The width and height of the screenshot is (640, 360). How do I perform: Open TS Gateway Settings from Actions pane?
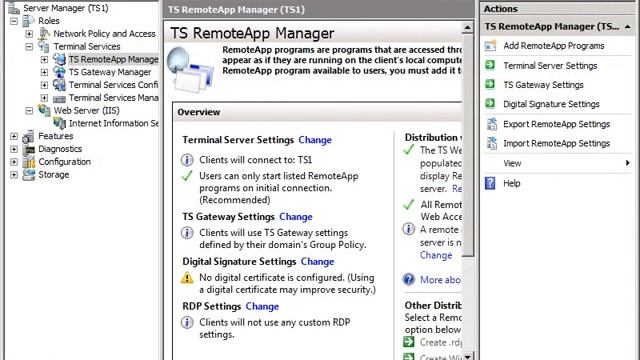[x=543, y=85]
